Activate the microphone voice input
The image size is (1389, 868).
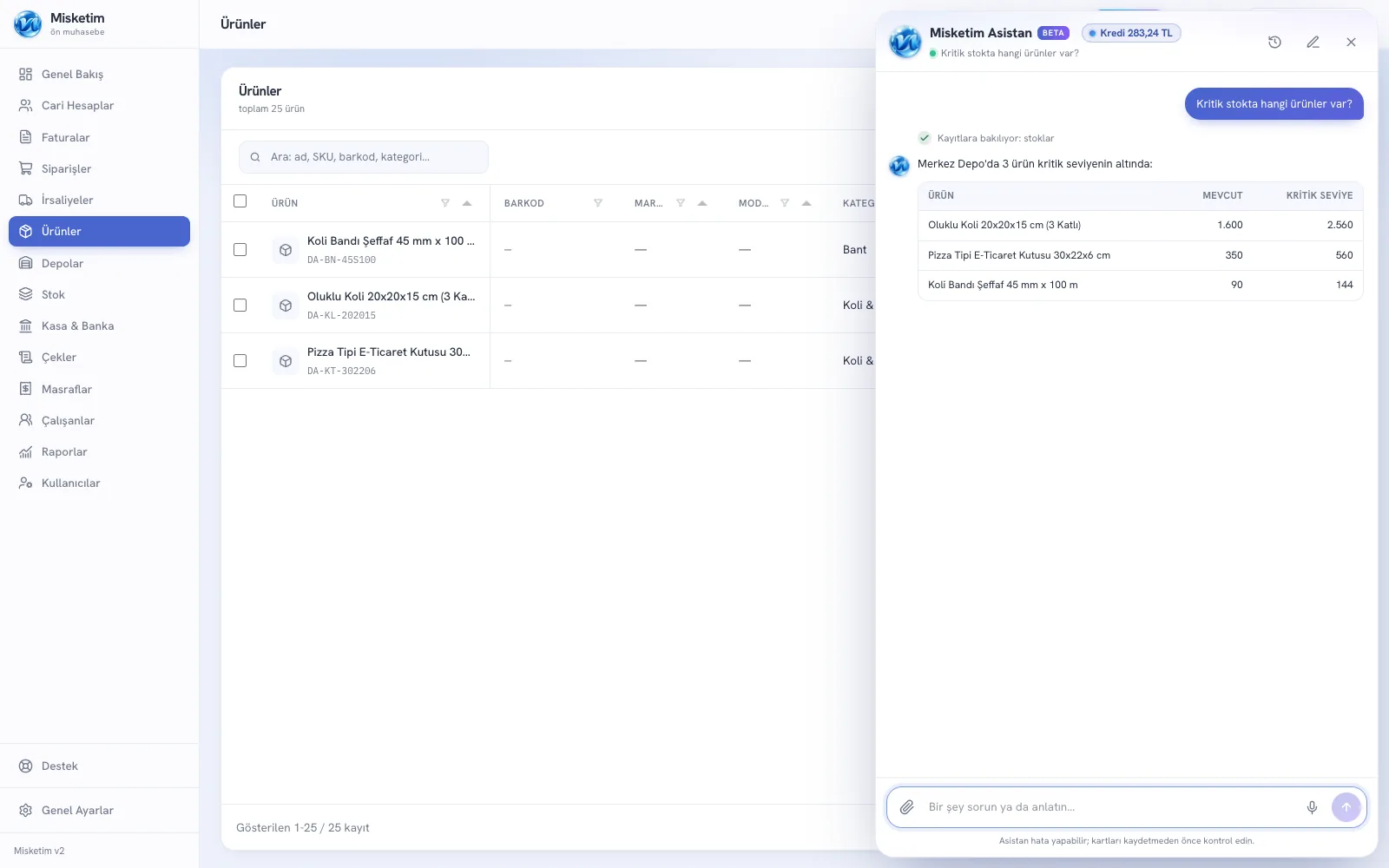tap(1312, 807)
